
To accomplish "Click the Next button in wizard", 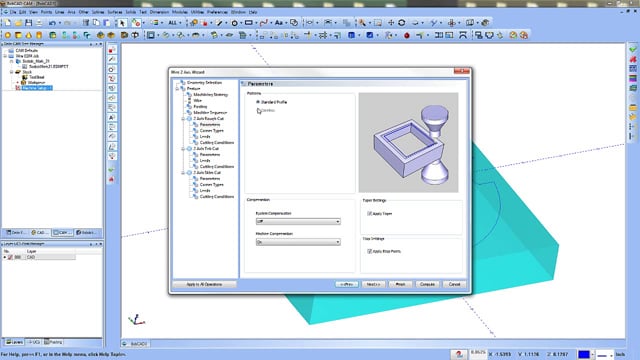I will (x=373, y=284).
